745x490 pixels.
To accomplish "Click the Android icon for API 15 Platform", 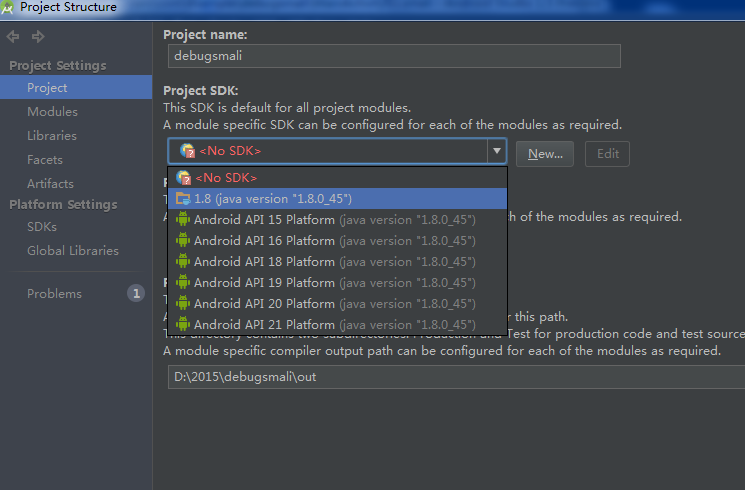I will pyautogui.click(x=183, y=219).
